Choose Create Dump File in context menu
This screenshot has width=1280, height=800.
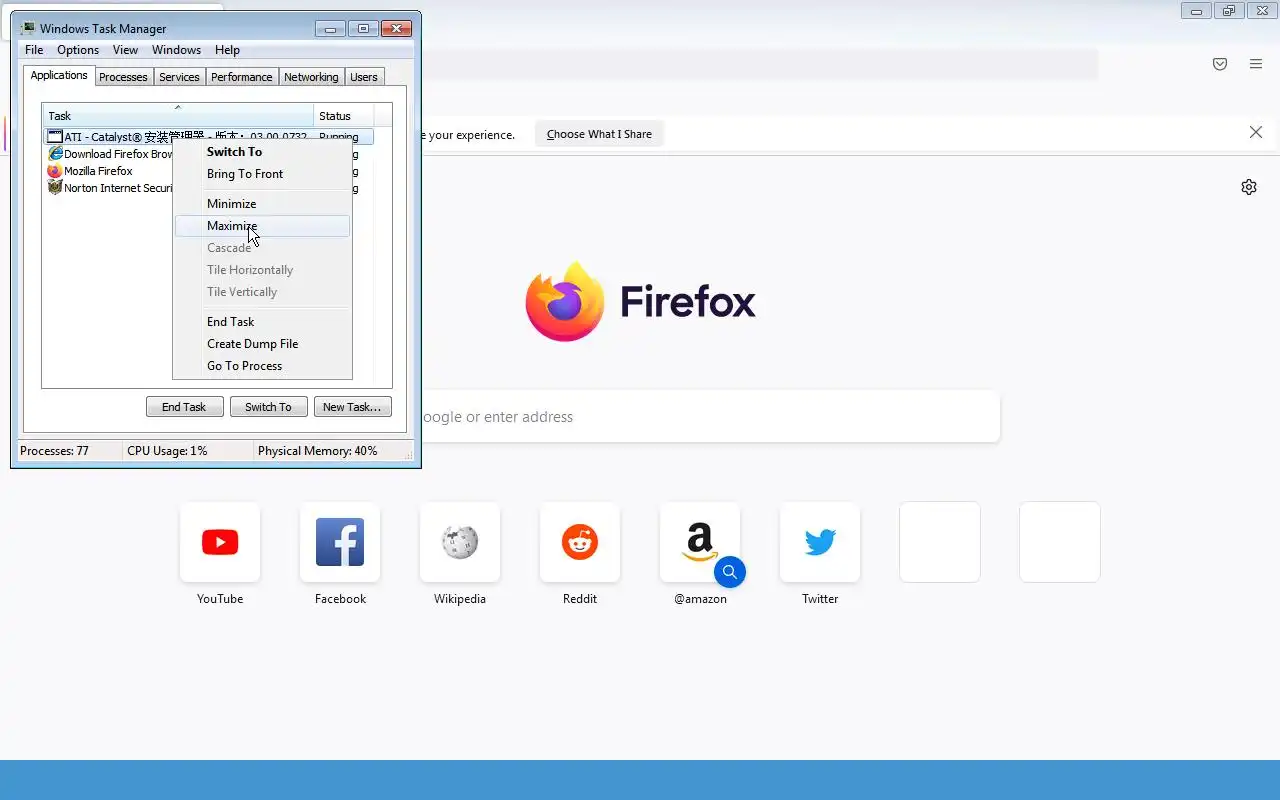pyautogui.click(x=262, y=344)
